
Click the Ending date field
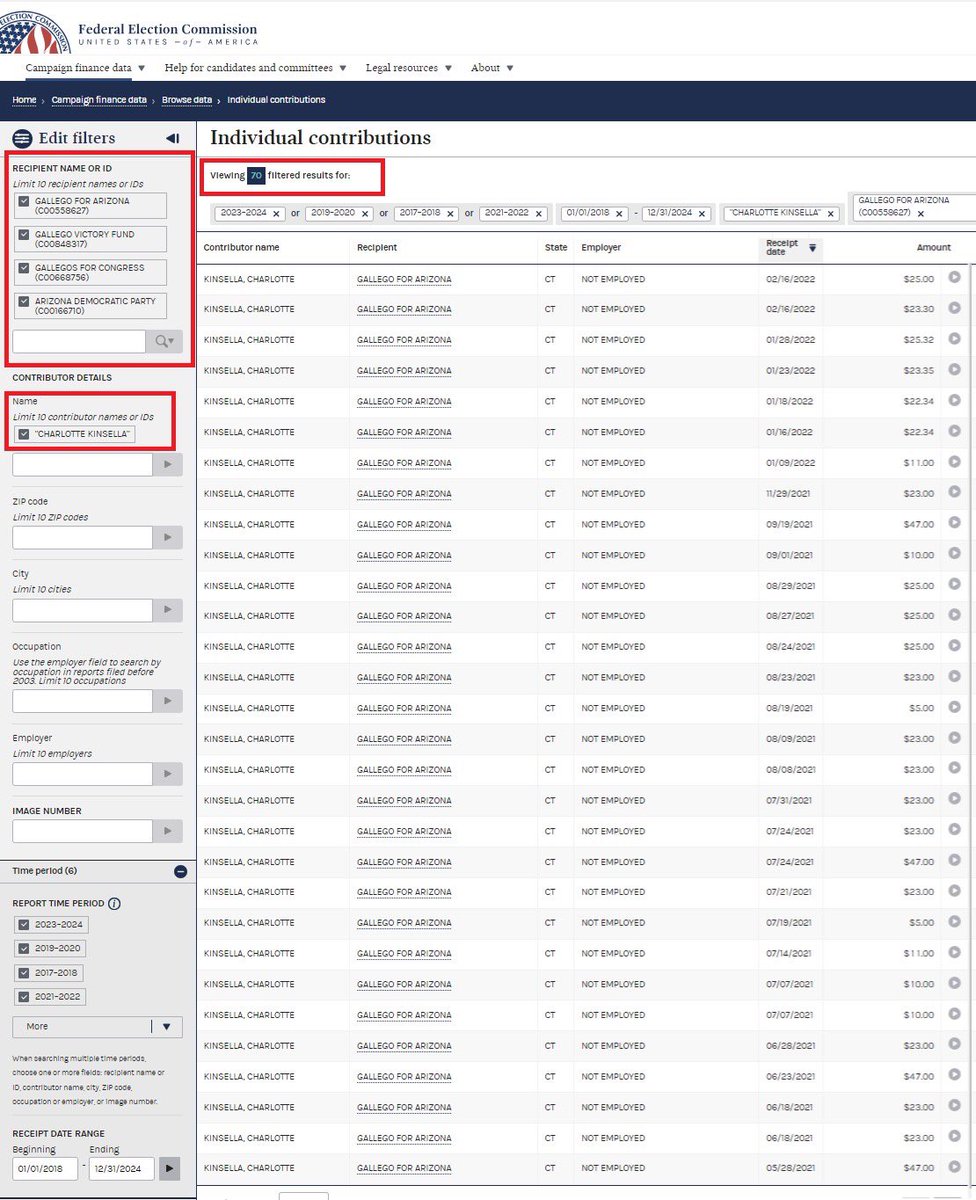pos(122,1168)
